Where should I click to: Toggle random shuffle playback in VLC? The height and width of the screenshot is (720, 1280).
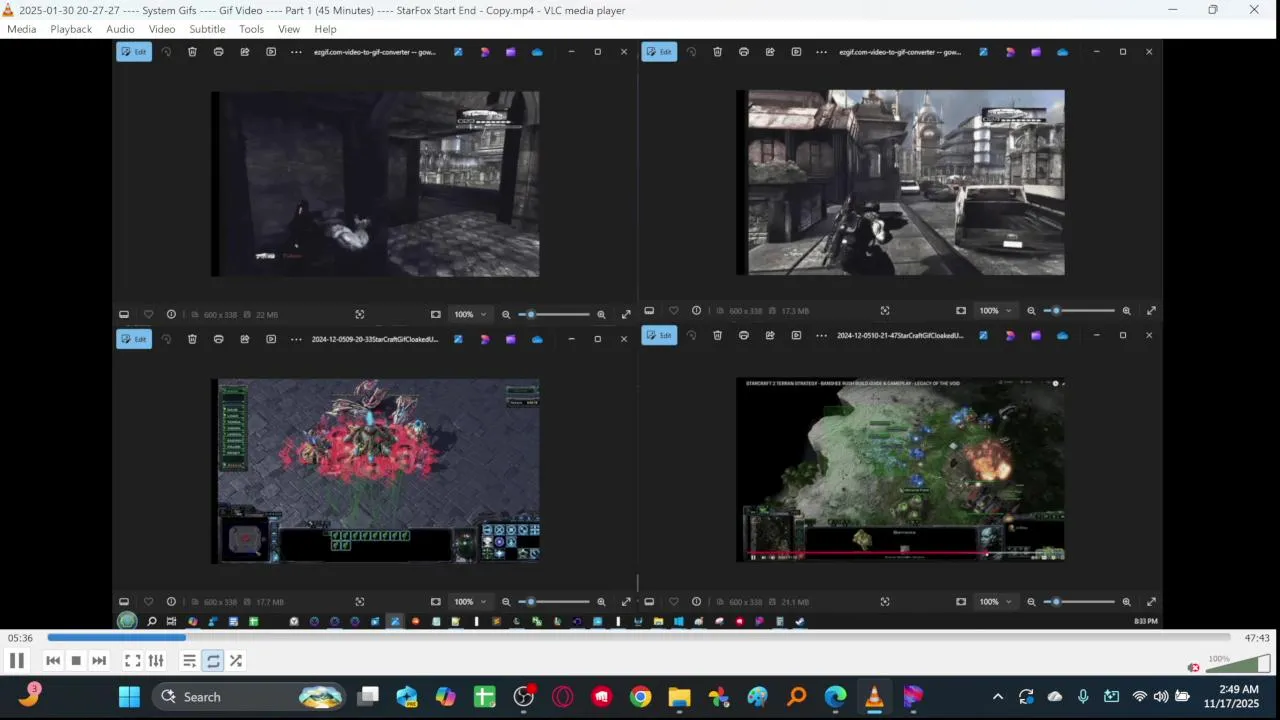[x=236, y=660]
